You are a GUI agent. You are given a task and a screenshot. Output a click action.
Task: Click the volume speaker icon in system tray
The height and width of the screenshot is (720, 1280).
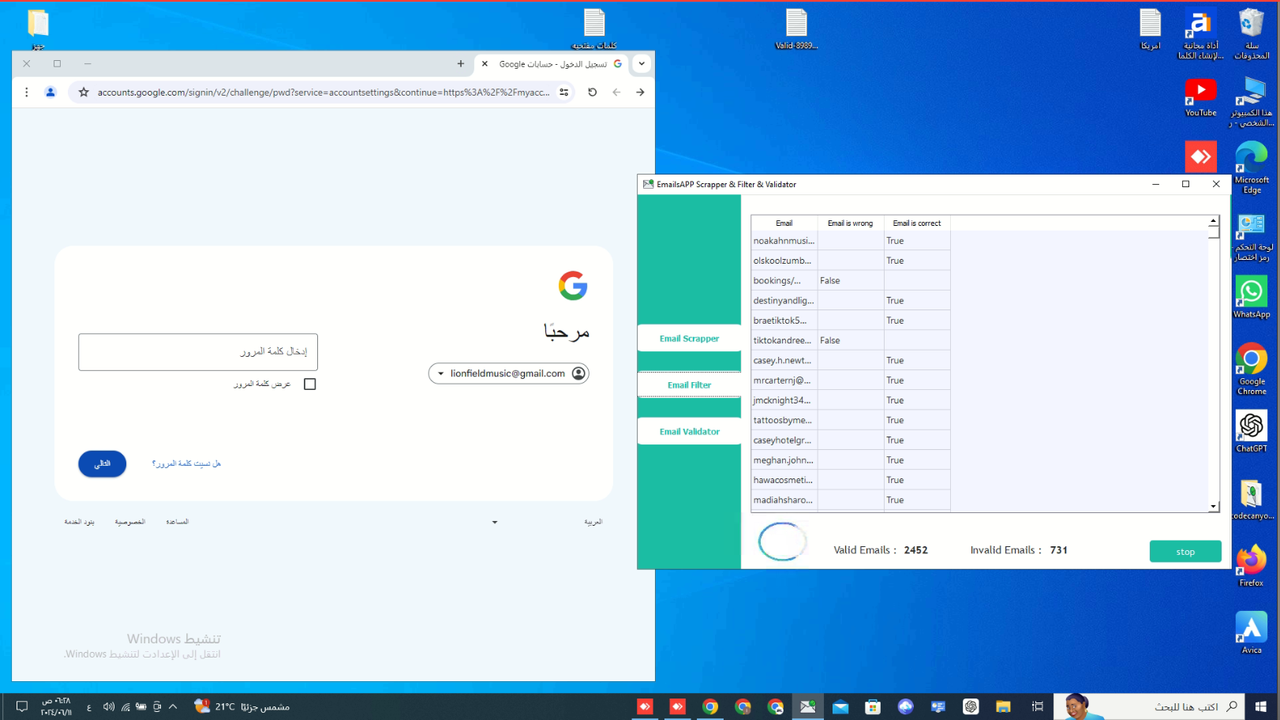tap(108, 707)
